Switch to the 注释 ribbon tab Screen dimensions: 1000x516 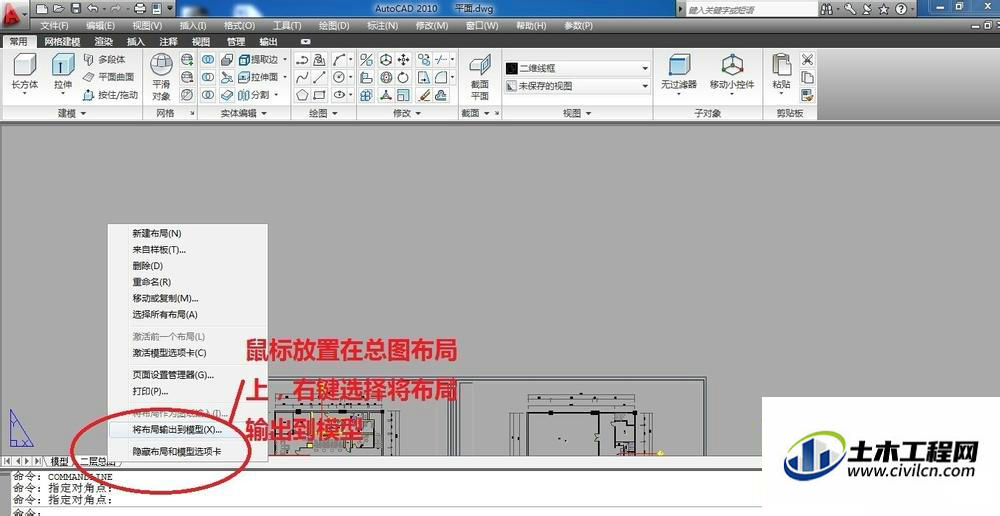[x=168, y=41]
